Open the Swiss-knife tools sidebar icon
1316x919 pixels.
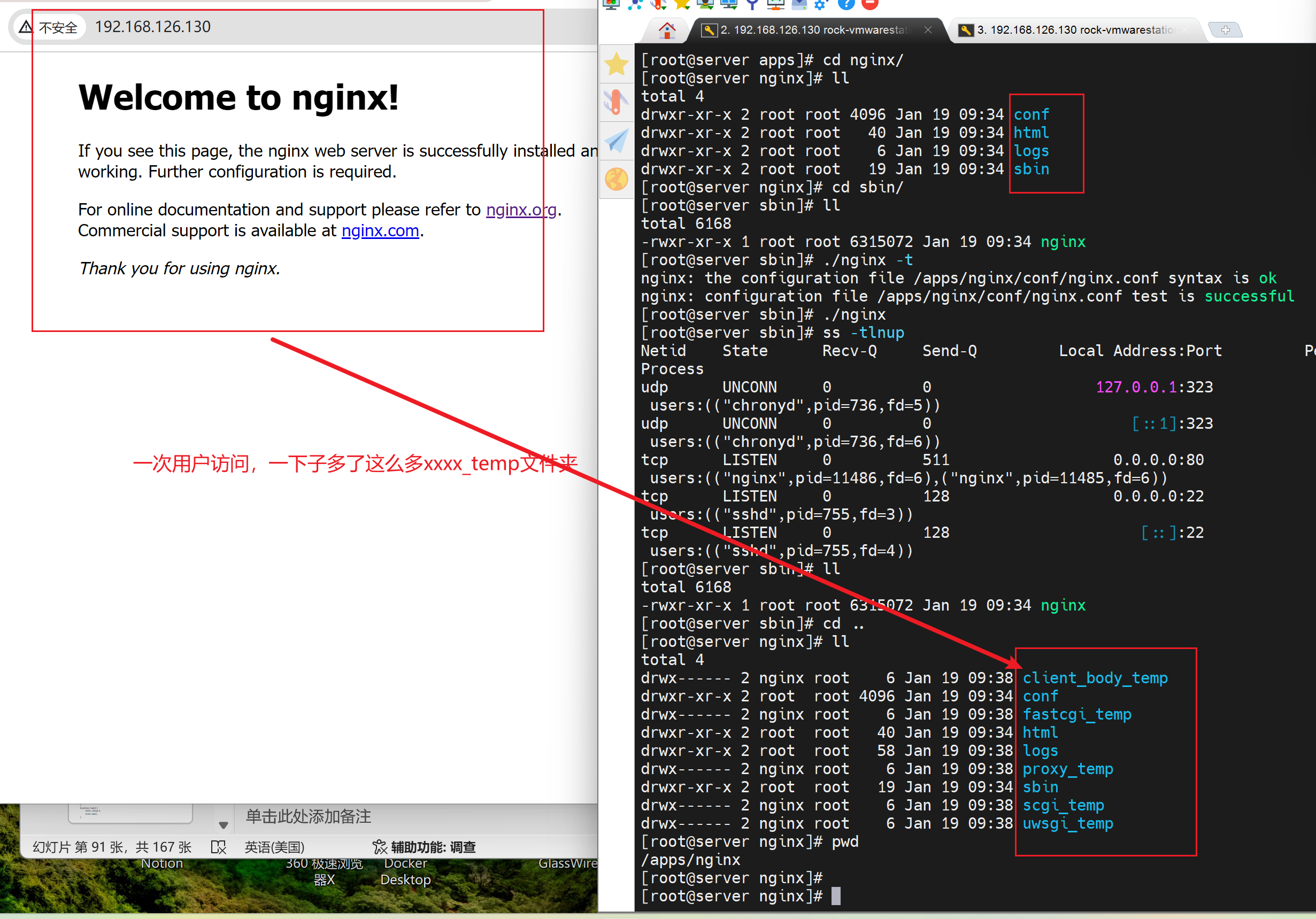click(x=616, y=102)
